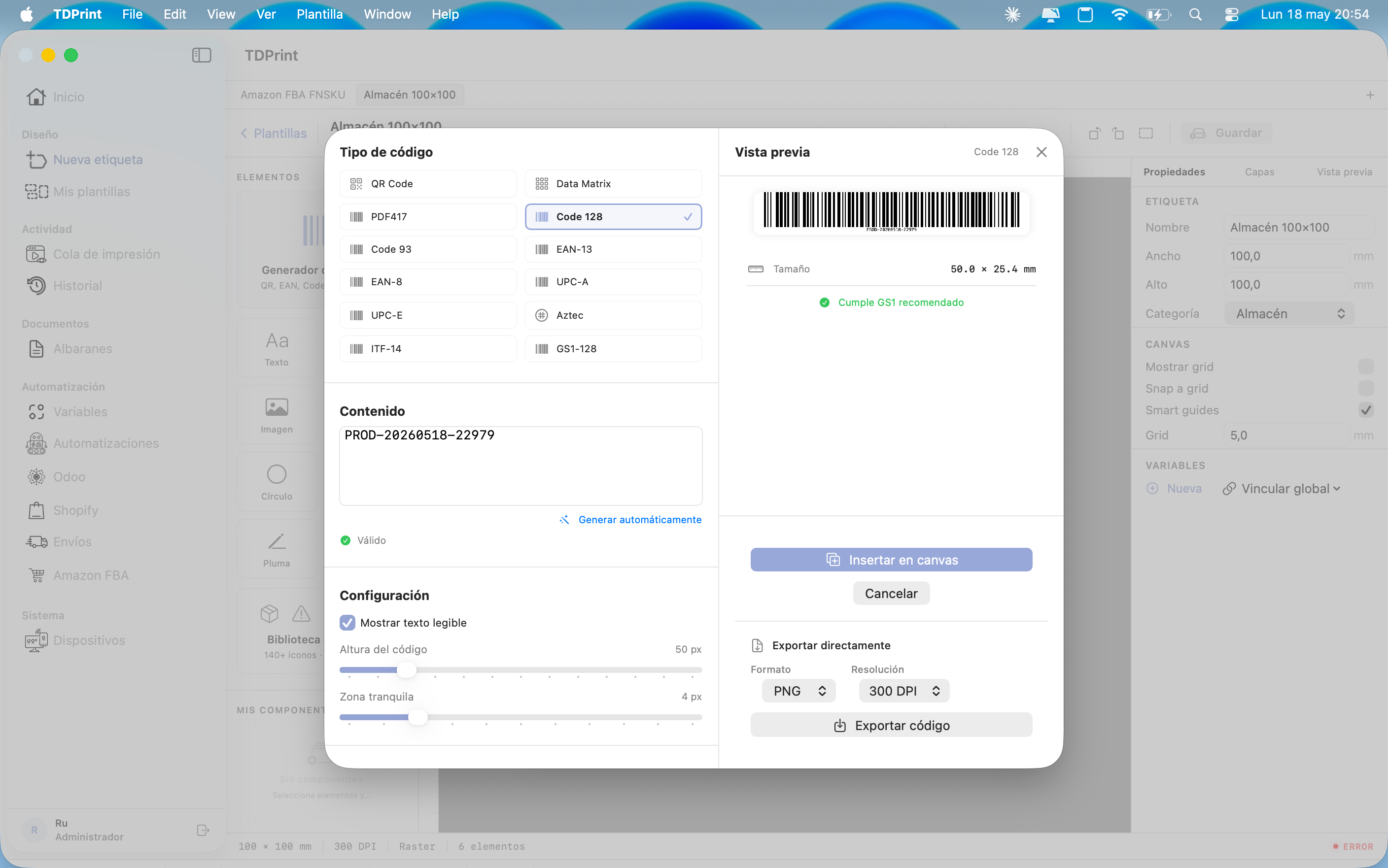Open Spotlight search in menu bar
1388x868 pixels.
click(1195, 14)
